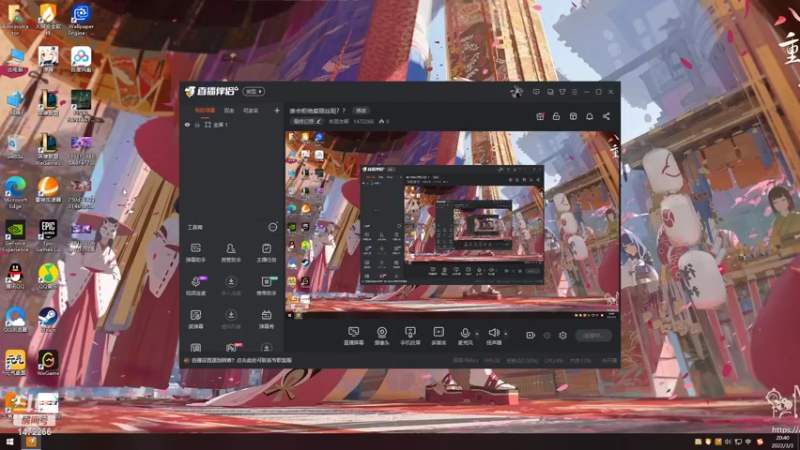Add a new scene with plus button

point(277,110)
